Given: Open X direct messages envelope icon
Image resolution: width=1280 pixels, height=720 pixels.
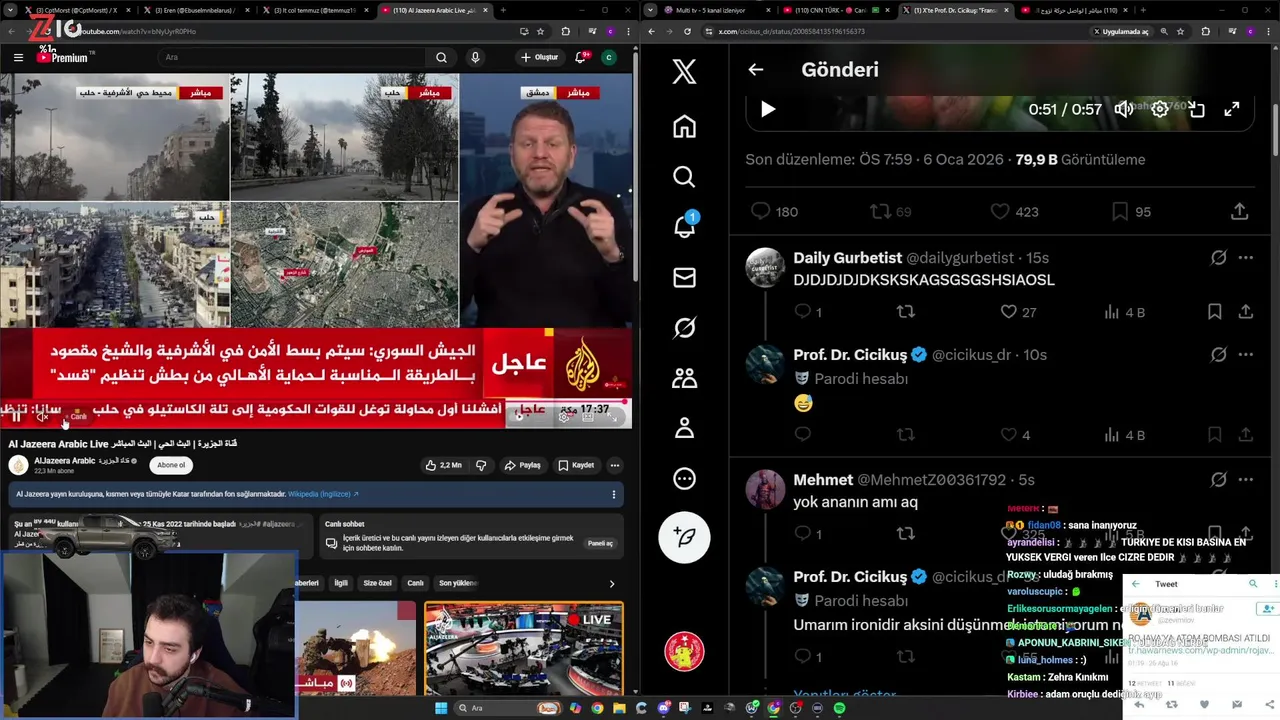Looking at the screenshot, I should click(684, 277).
